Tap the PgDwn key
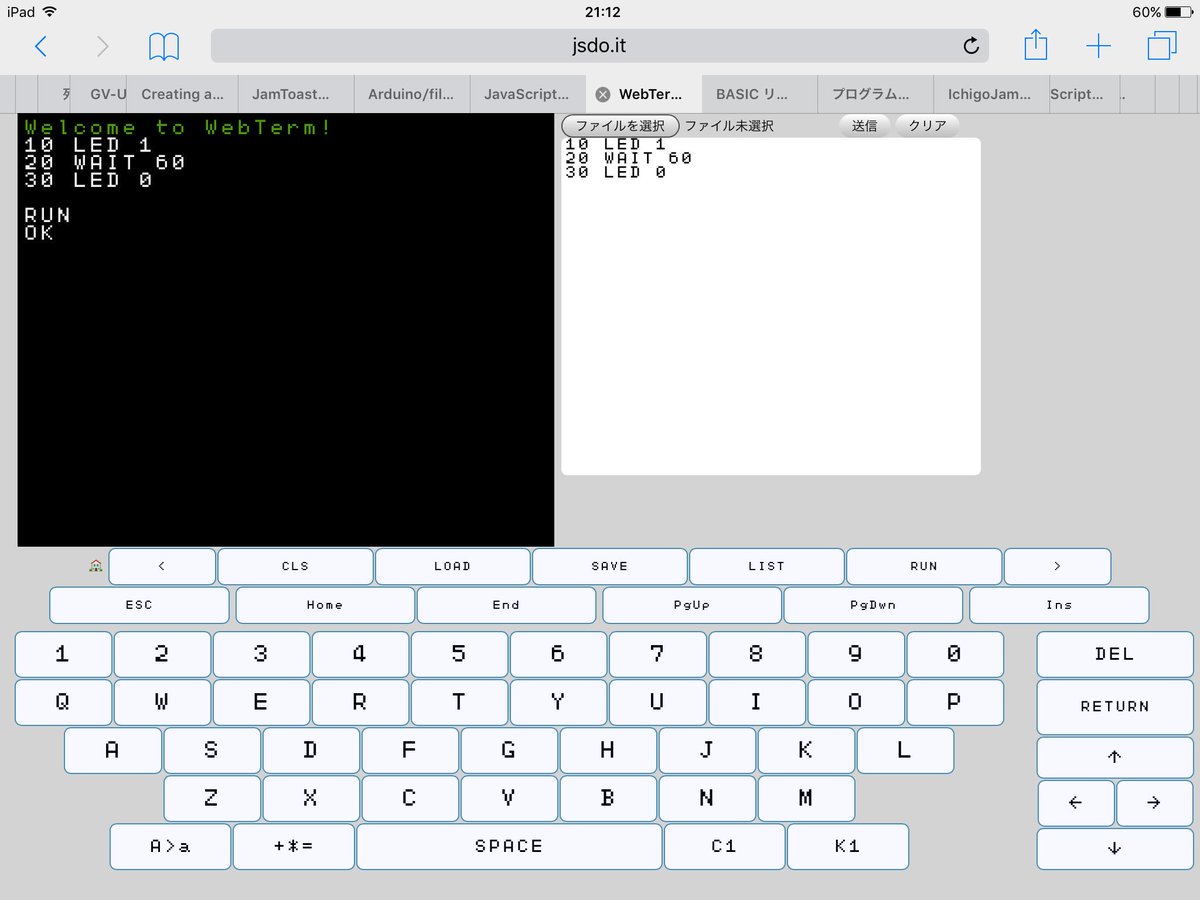 (873, 605)
